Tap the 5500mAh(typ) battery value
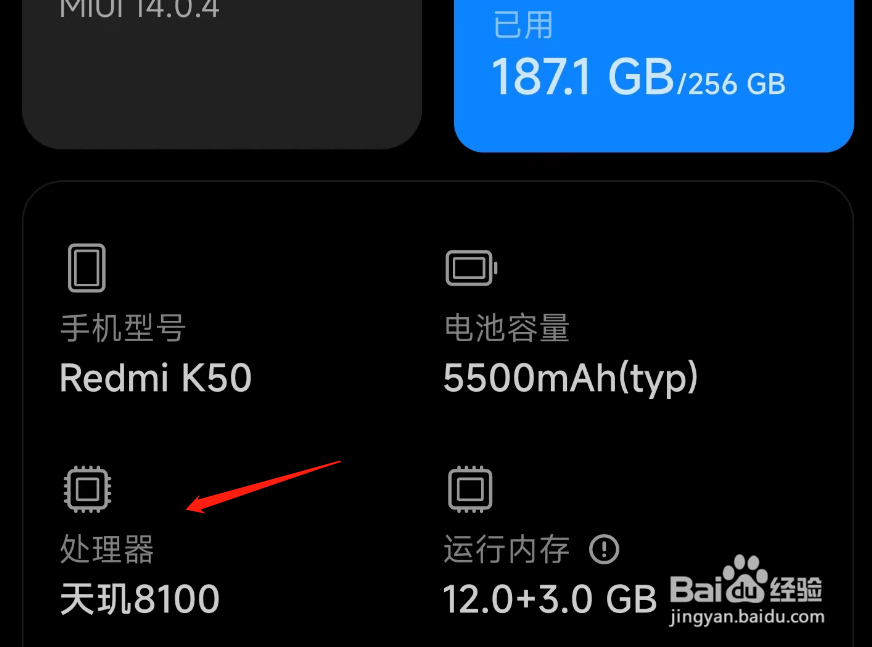872x647 pixels. coord(570,379)
